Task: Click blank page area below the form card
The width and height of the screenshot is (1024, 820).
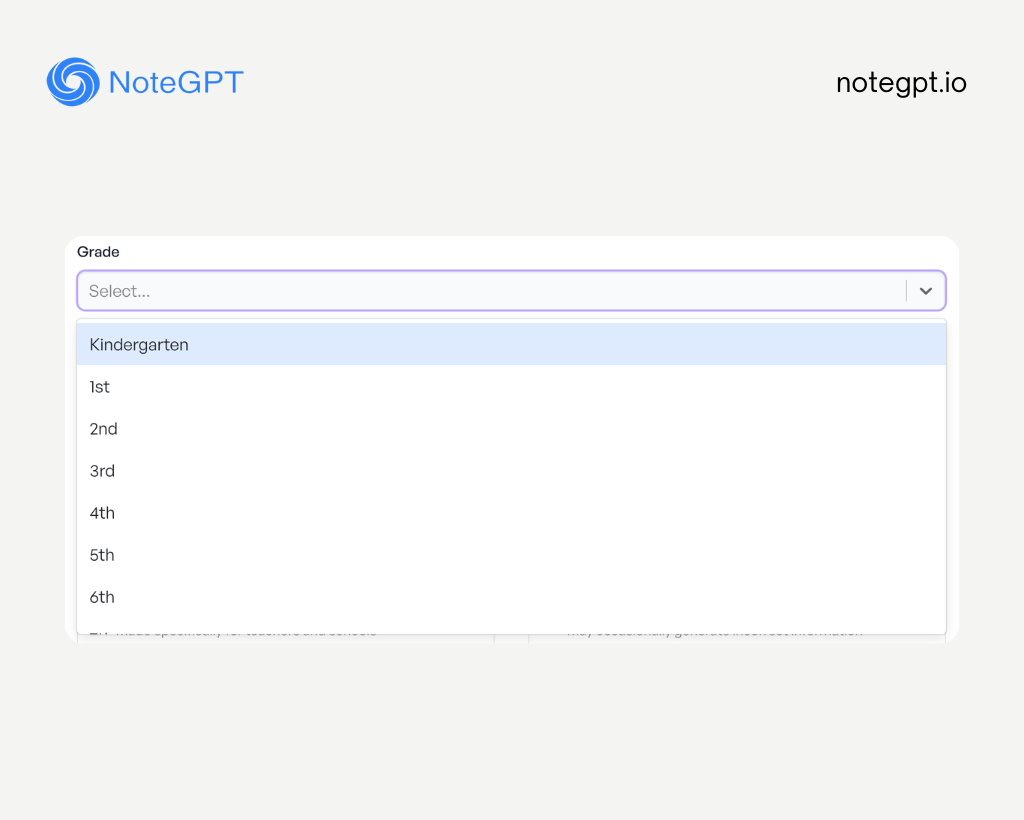Action: 512,730
